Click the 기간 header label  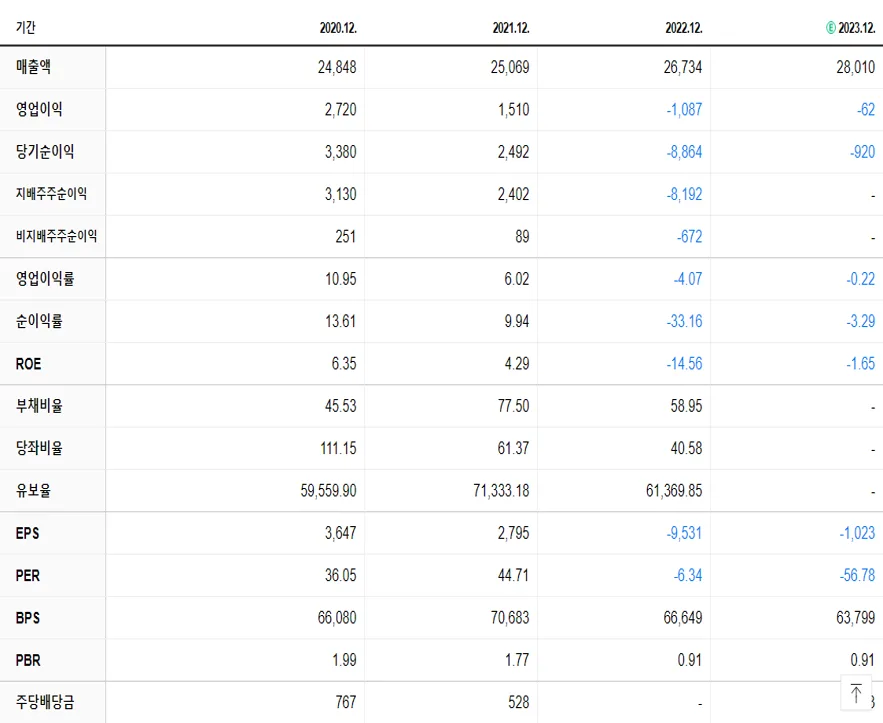[x=26, y=28]
